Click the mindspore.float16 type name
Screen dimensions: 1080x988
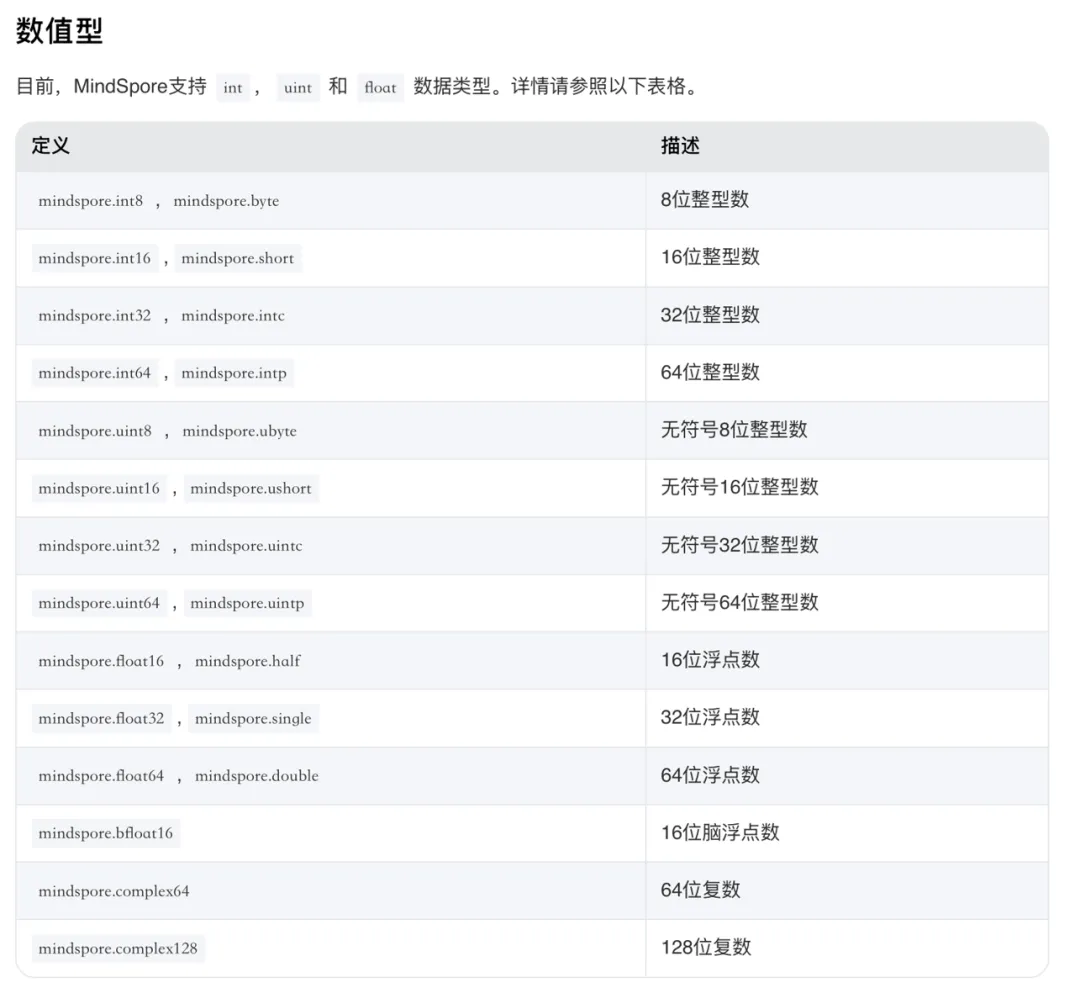point(101,662)
